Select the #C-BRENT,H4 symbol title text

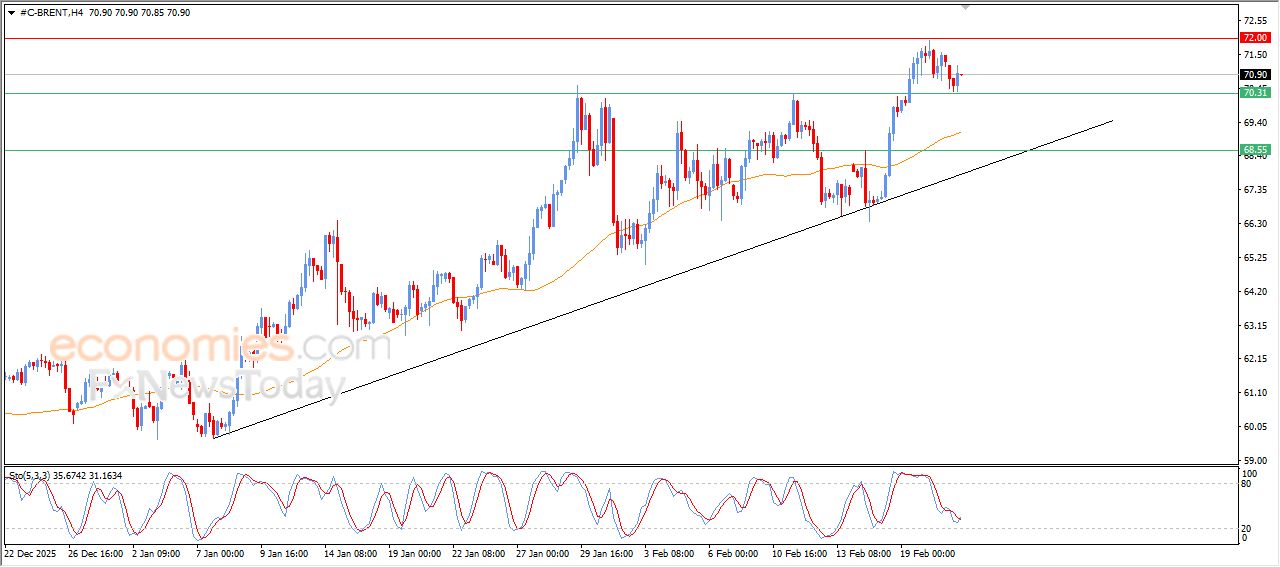pyautogui.click(x=52, y=13)
